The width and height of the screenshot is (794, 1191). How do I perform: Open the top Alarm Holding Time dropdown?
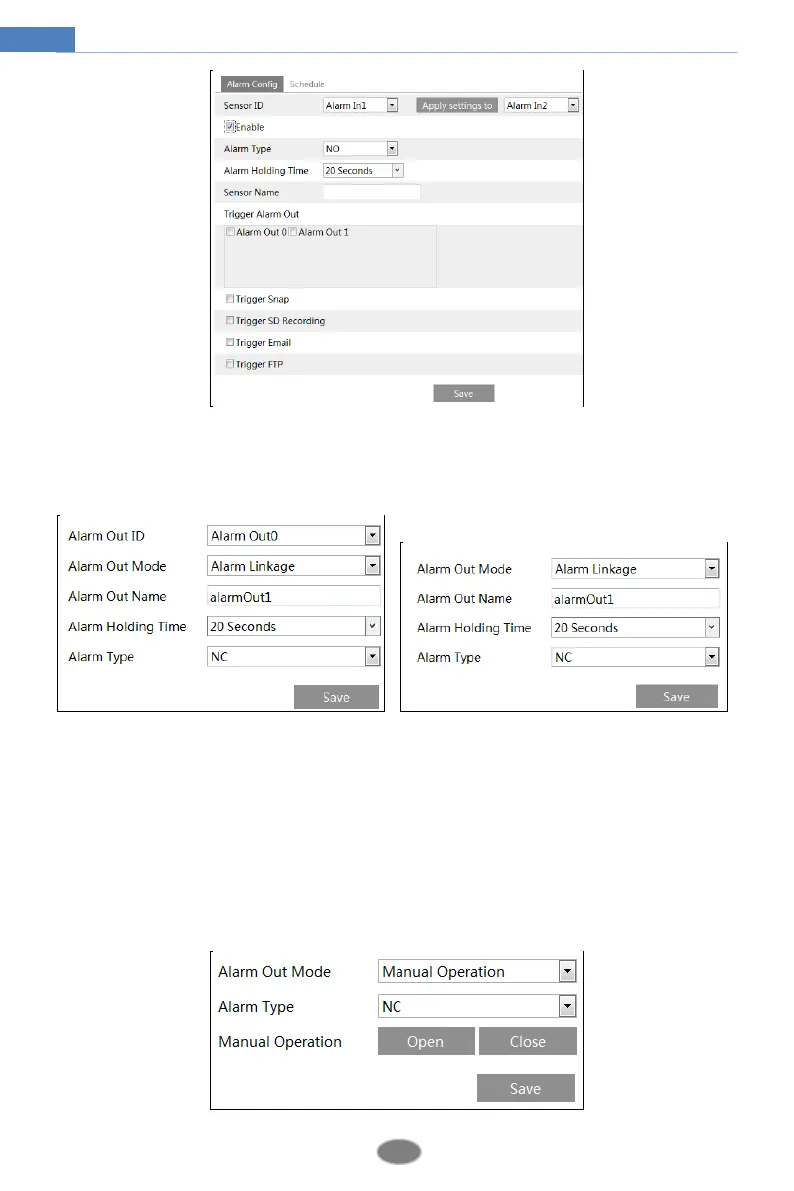[x=362, y=171]
